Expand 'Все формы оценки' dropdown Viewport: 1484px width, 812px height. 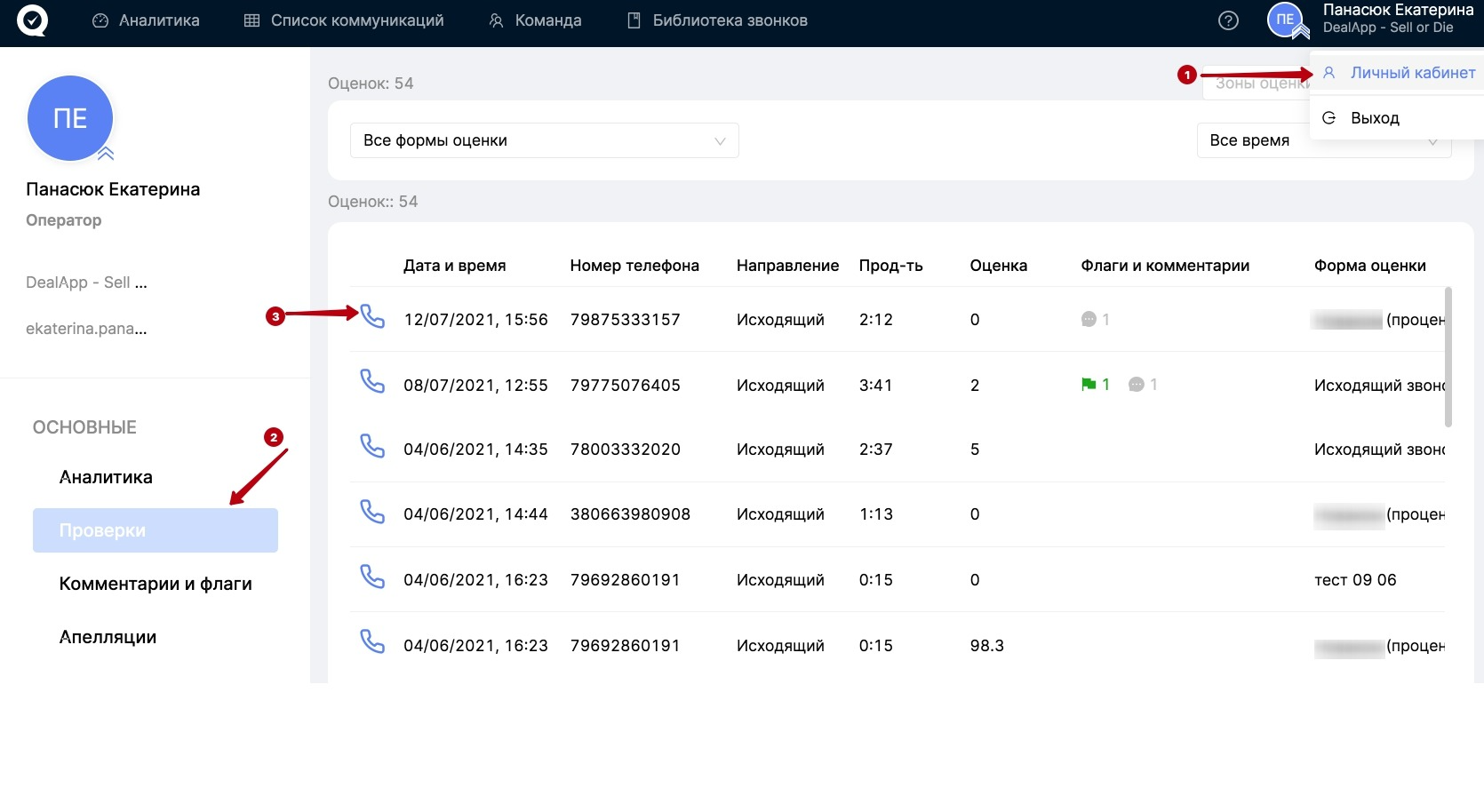coord(544,140)
